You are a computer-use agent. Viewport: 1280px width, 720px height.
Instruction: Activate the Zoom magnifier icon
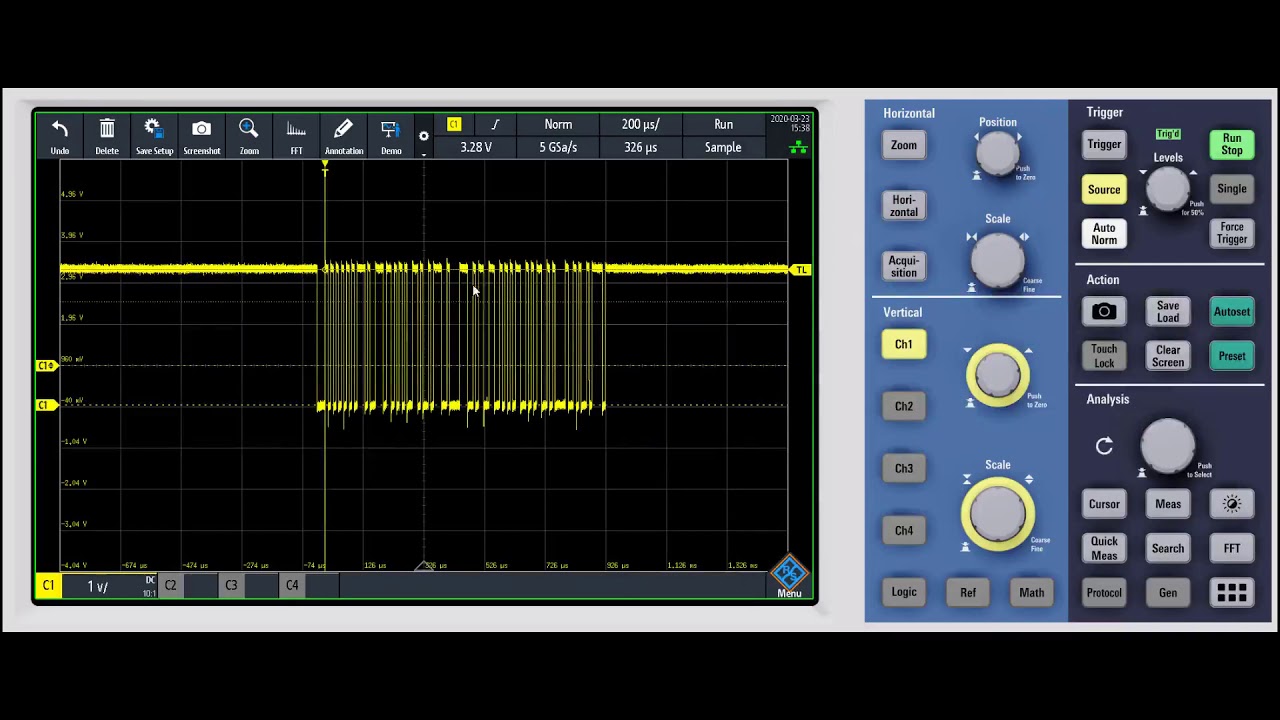point(249,128)
